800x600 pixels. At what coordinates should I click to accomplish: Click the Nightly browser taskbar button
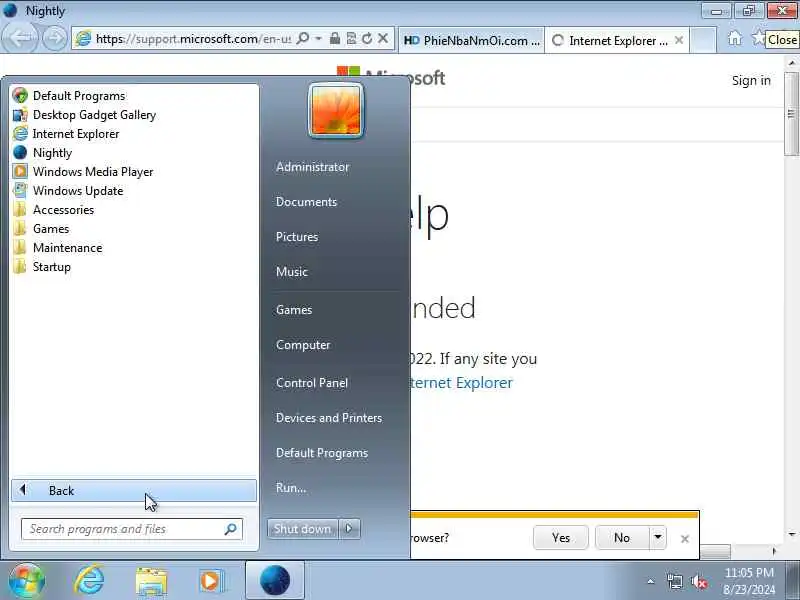pyautogui.click(x=275, y=581)
